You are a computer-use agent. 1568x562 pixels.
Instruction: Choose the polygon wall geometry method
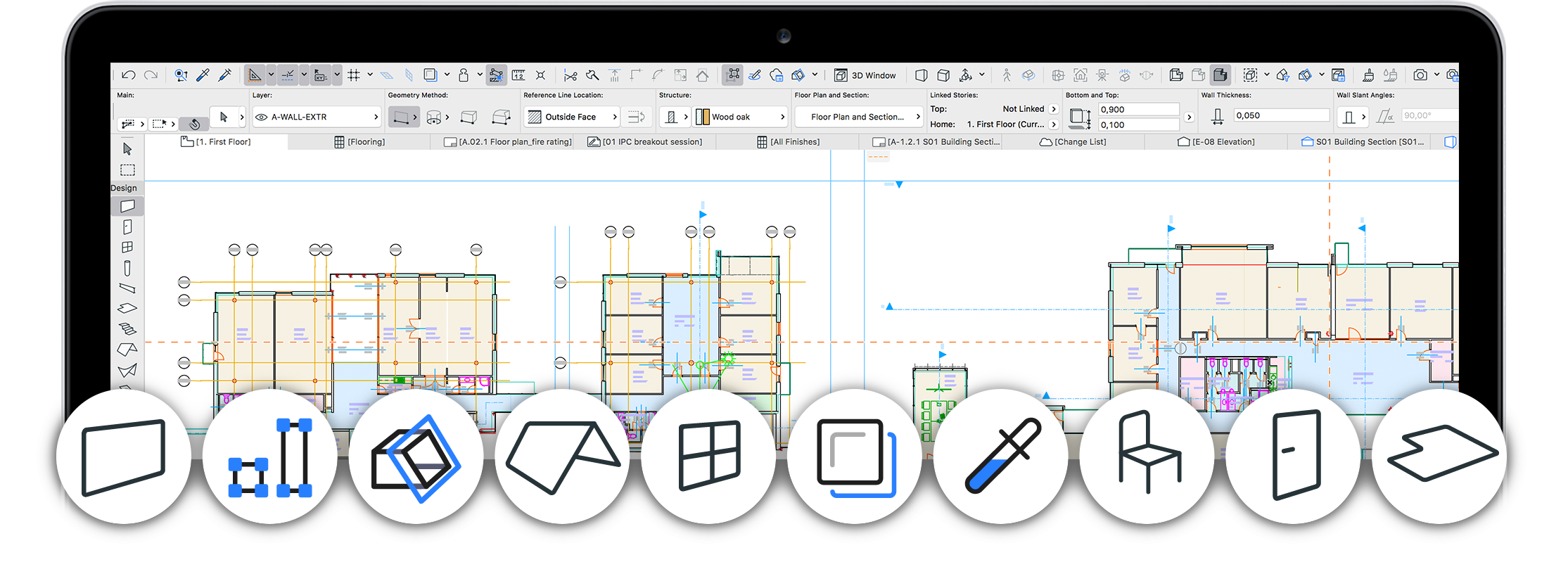502,117
